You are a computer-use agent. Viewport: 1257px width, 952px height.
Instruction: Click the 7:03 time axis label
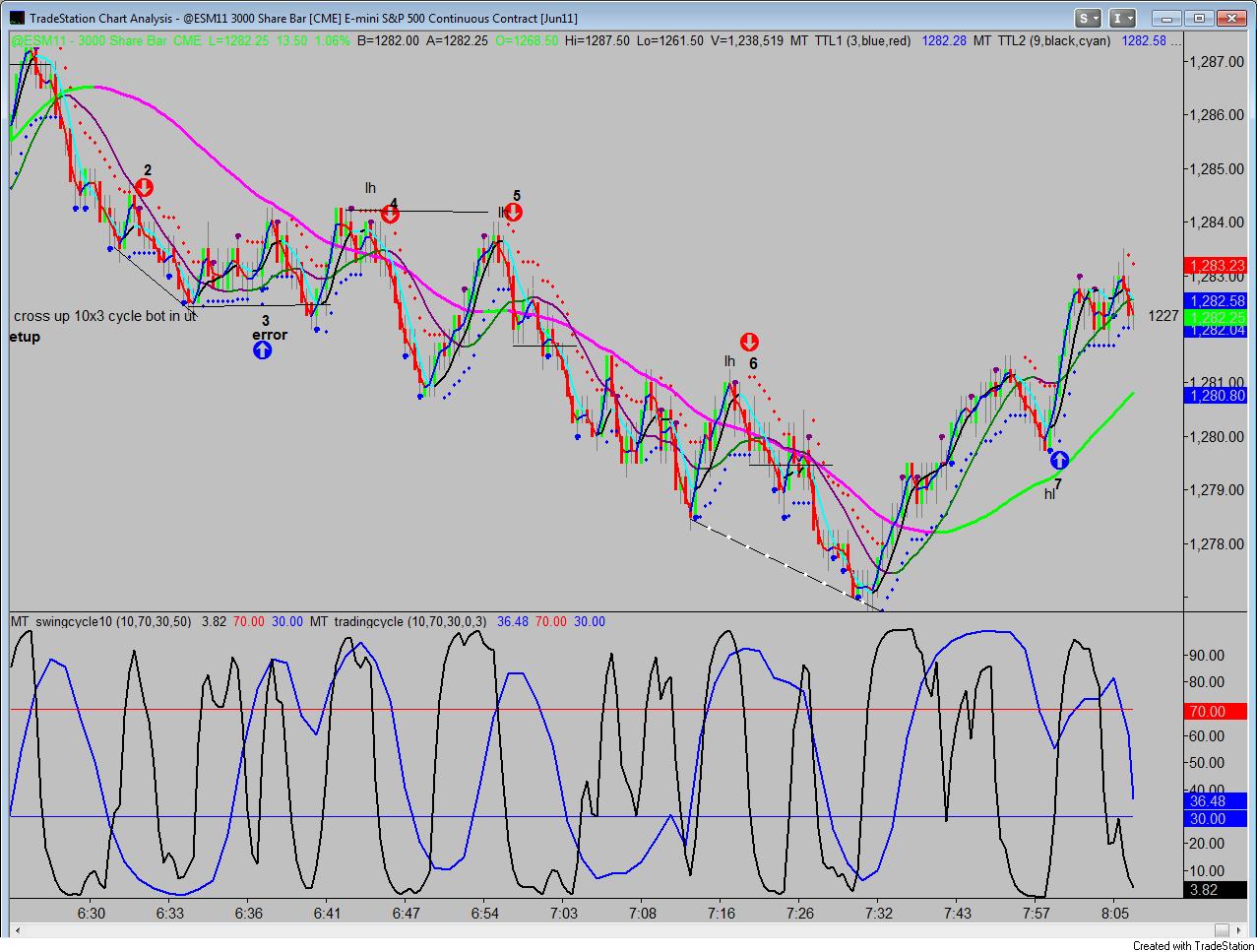[x=563, y=914]
